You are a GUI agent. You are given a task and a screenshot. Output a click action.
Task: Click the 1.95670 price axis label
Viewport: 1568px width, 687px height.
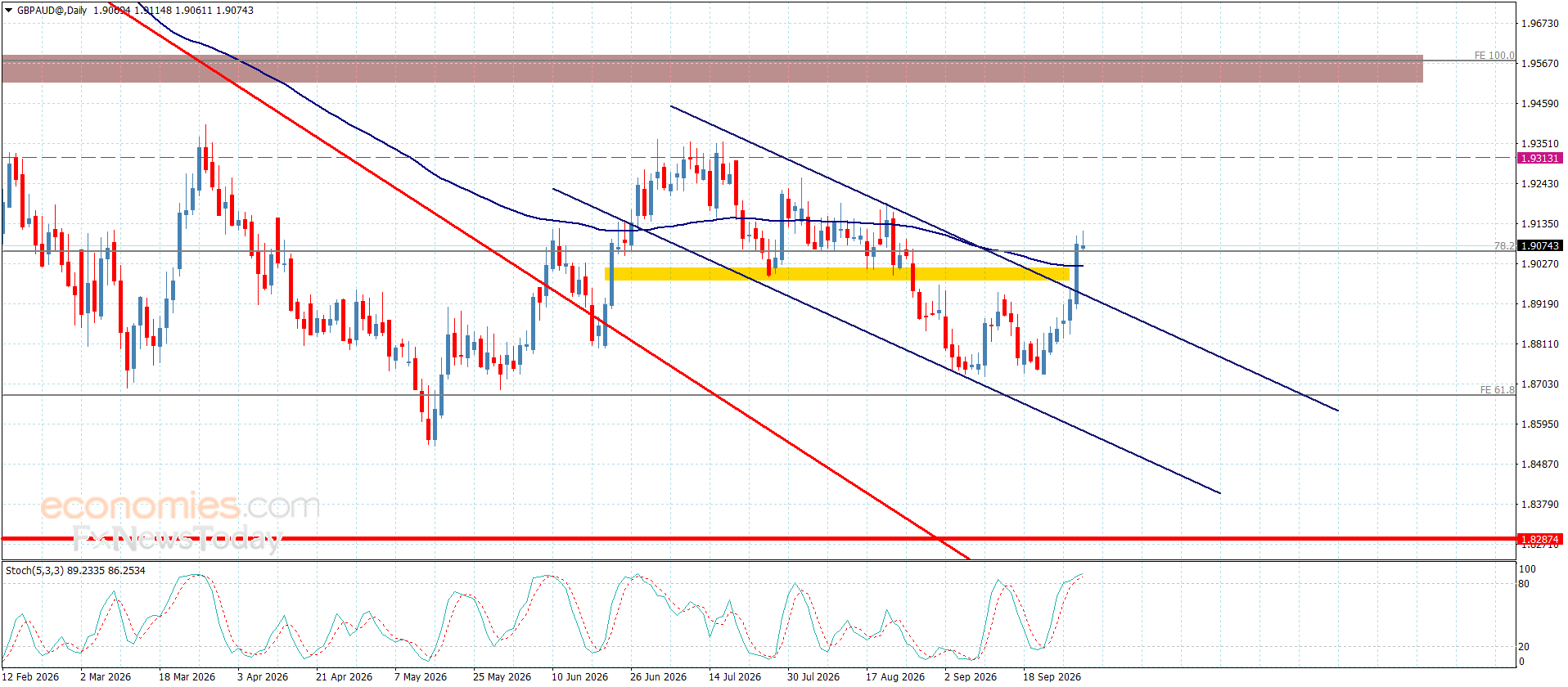1539,64
